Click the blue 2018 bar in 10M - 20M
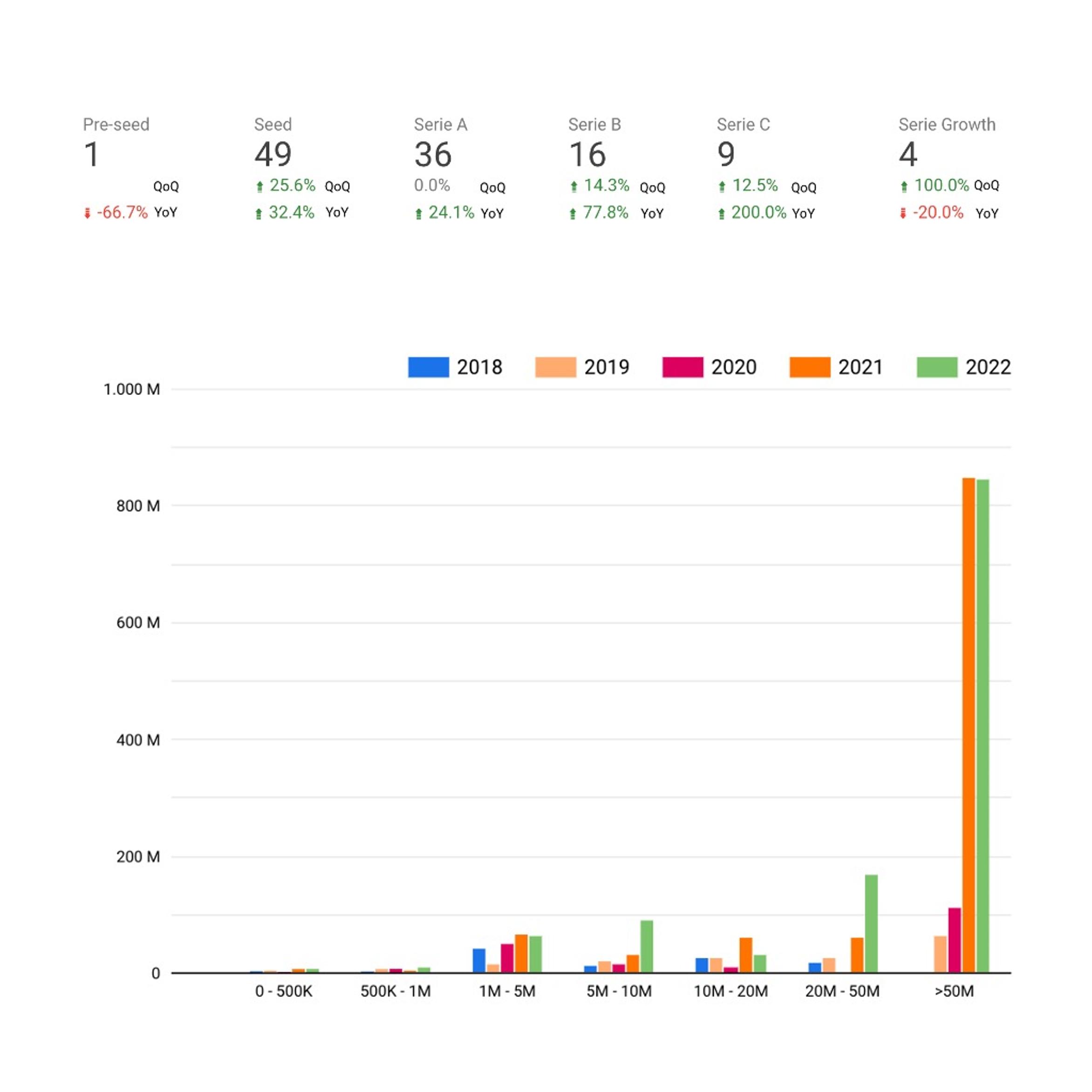The image size is (1092, 1092). pos(702,965)
